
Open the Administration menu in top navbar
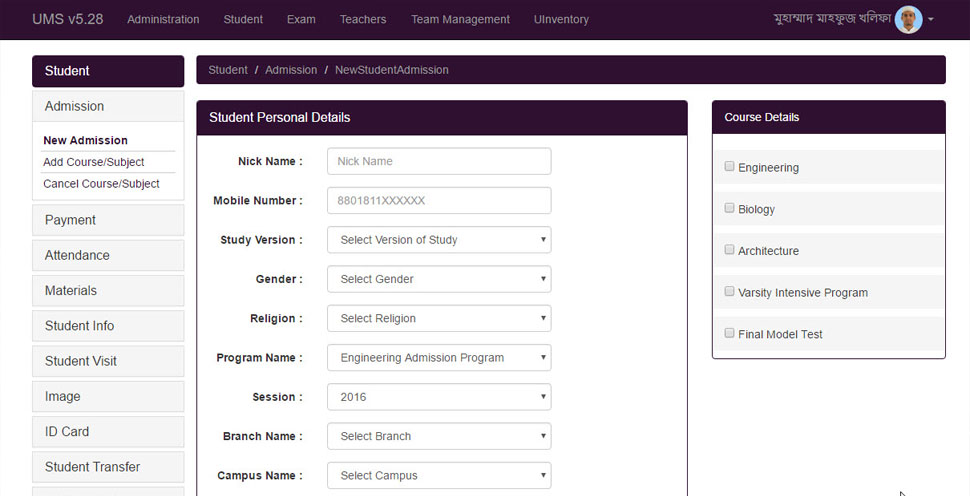click(163, 20)
